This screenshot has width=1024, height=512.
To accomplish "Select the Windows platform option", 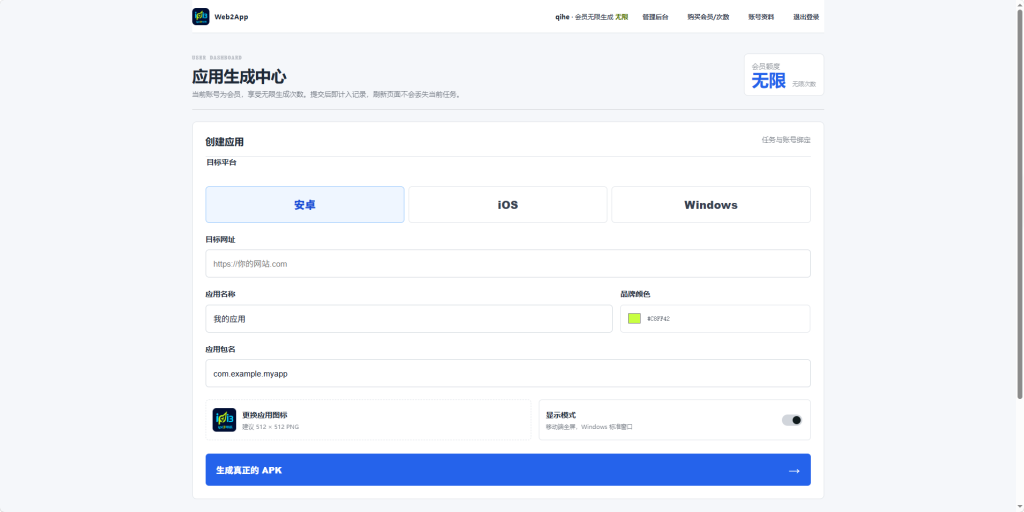I will [x=711, y=204].
